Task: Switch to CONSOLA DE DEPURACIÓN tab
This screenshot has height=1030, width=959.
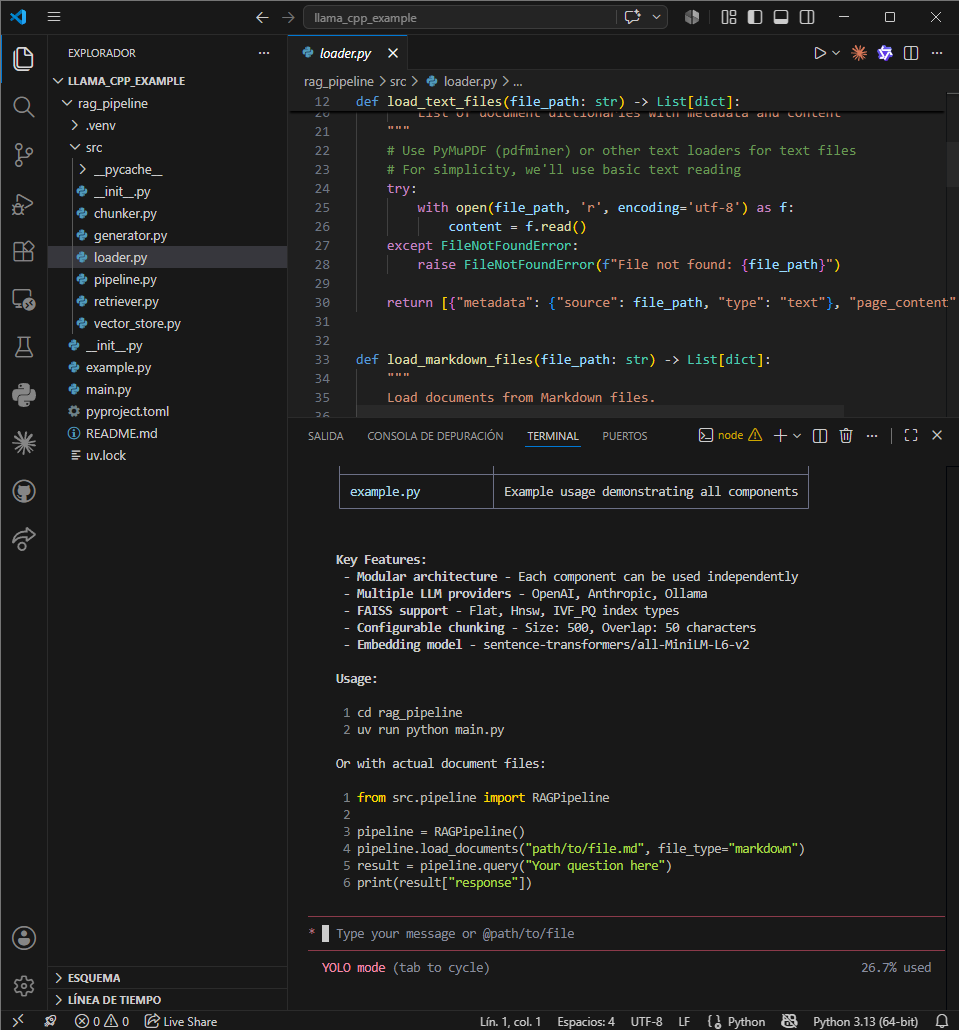Action: (435, 436)
